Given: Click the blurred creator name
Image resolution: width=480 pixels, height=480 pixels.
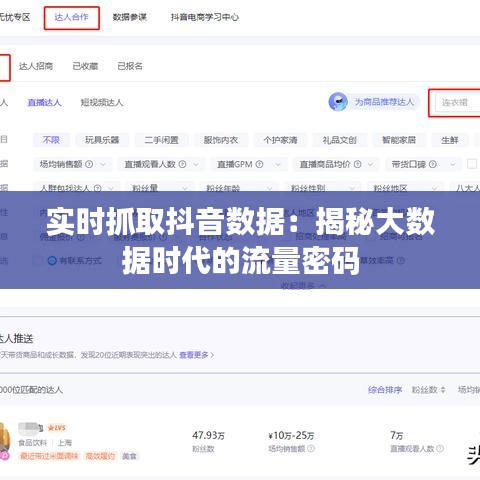Looking at the screenshot, I should tap(31, 428).
